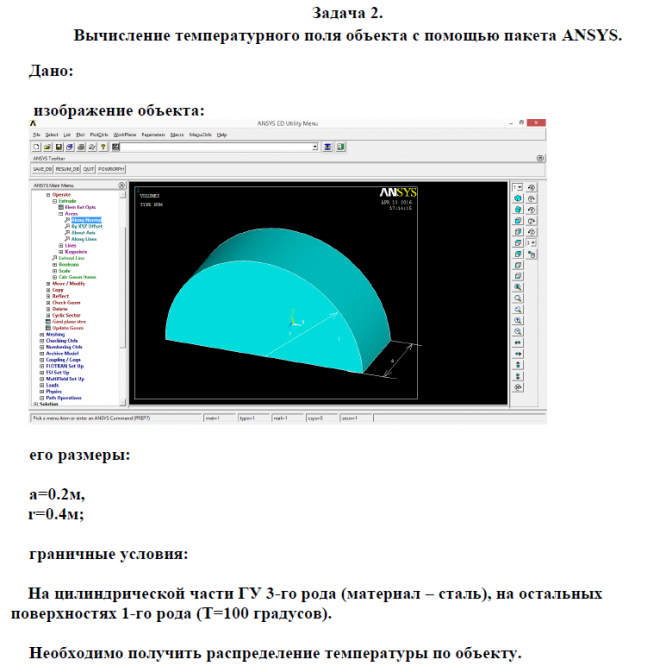Image resolution: width=666 pixels, height=666 pixels.
Task: Click the SAVE_DB toolbar button
Action: [x=42, y=169]
